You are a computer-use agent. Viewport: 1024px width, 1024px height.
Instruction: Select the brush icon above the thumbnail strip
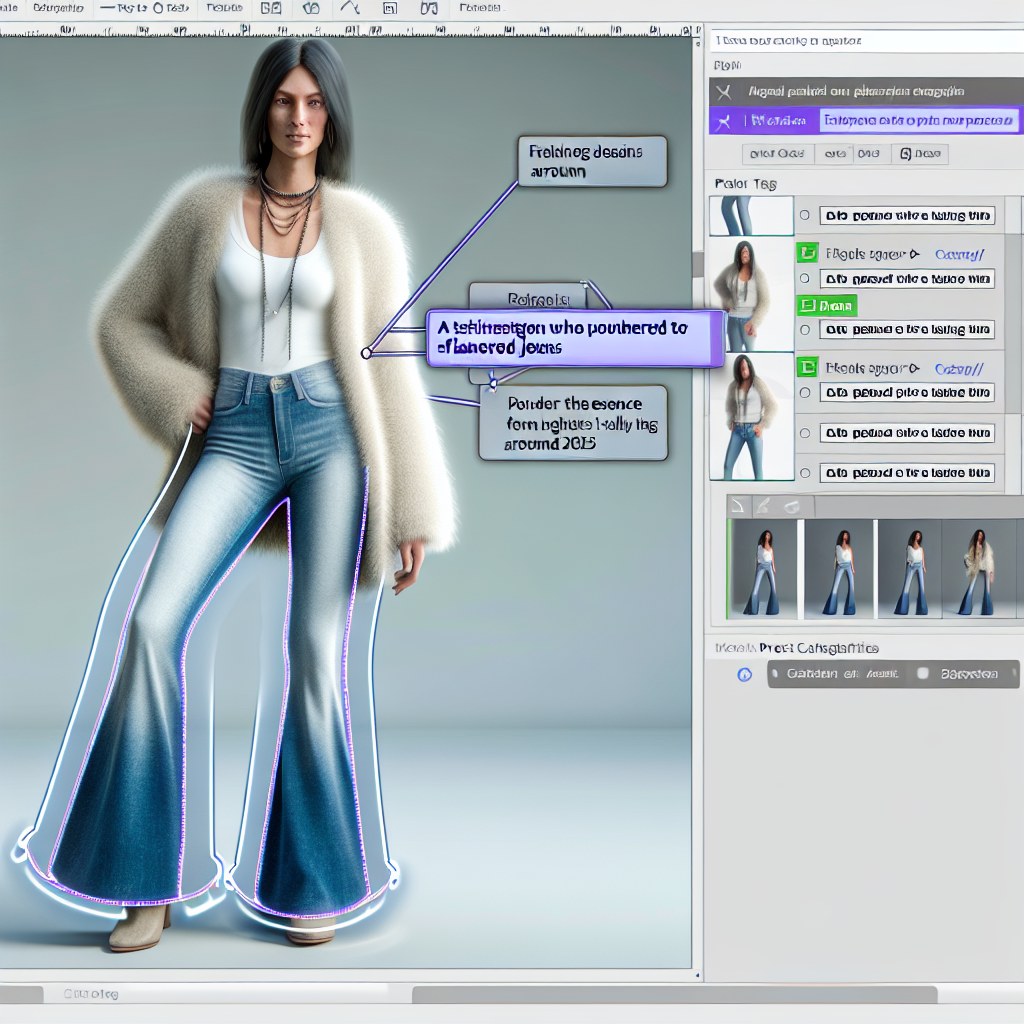click(x=762, y=506)
